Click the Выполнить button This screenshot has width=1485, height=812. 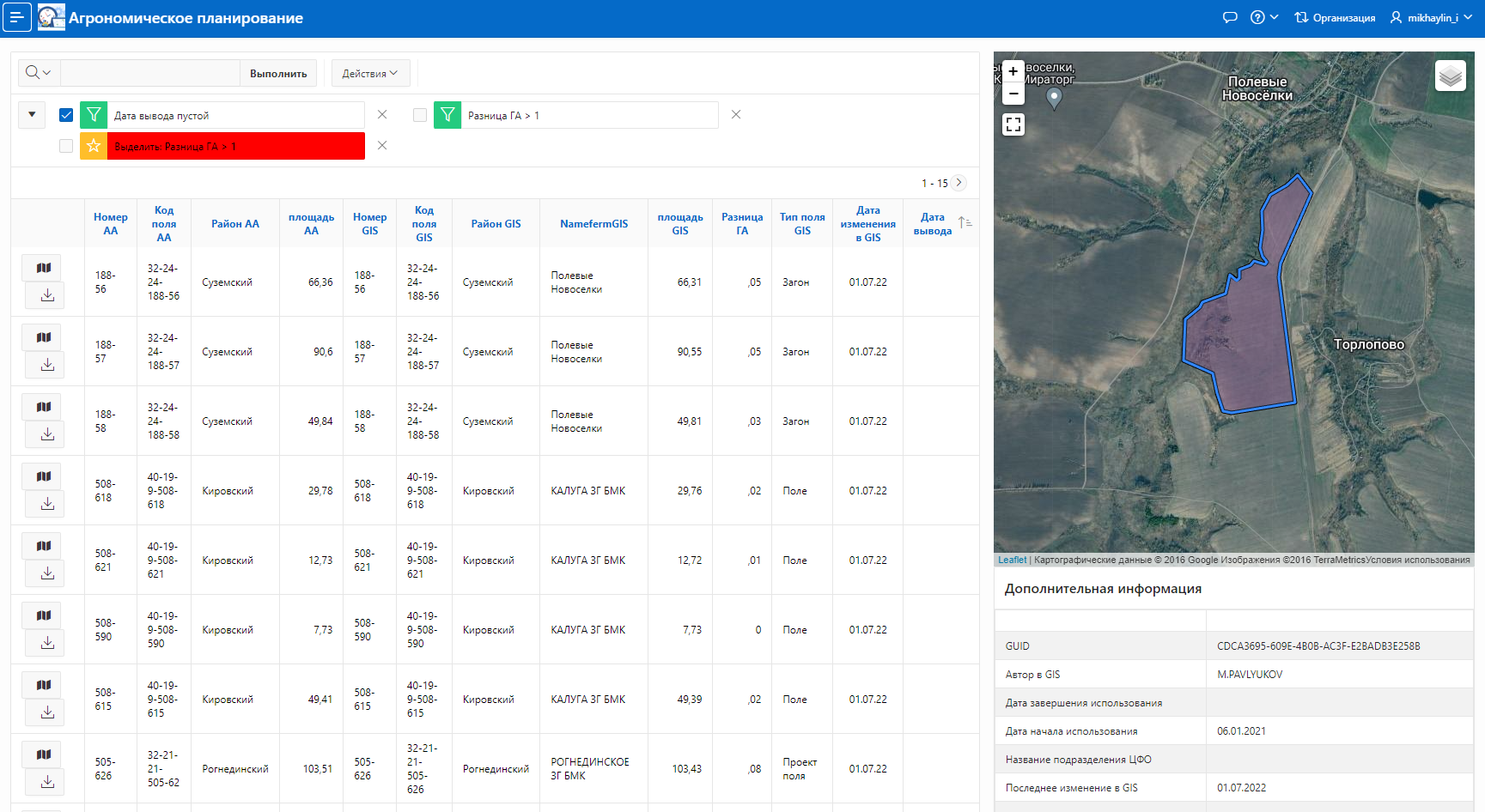[278, 73]
